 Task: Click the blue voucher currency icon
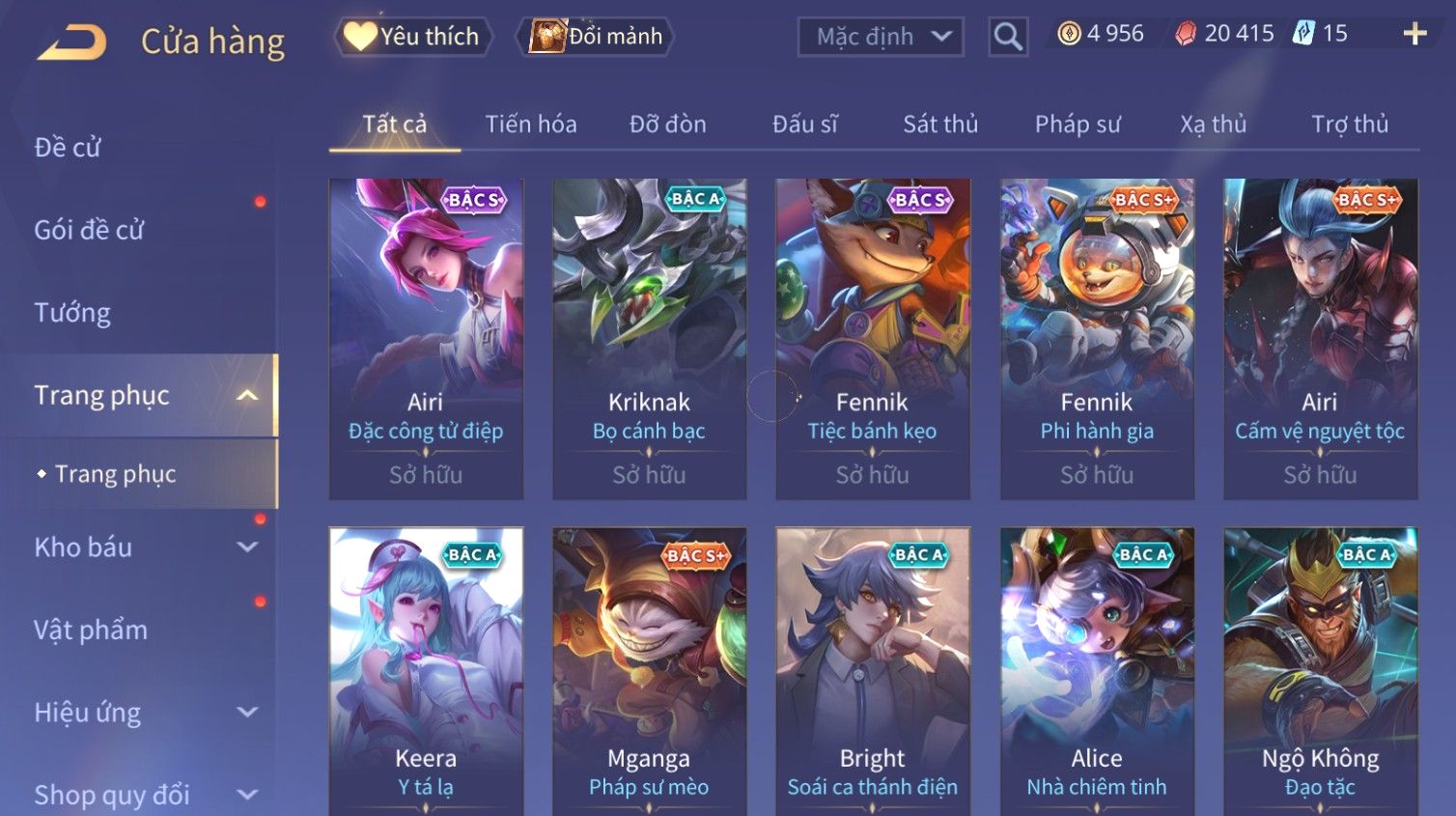[x=1304, y=34]
